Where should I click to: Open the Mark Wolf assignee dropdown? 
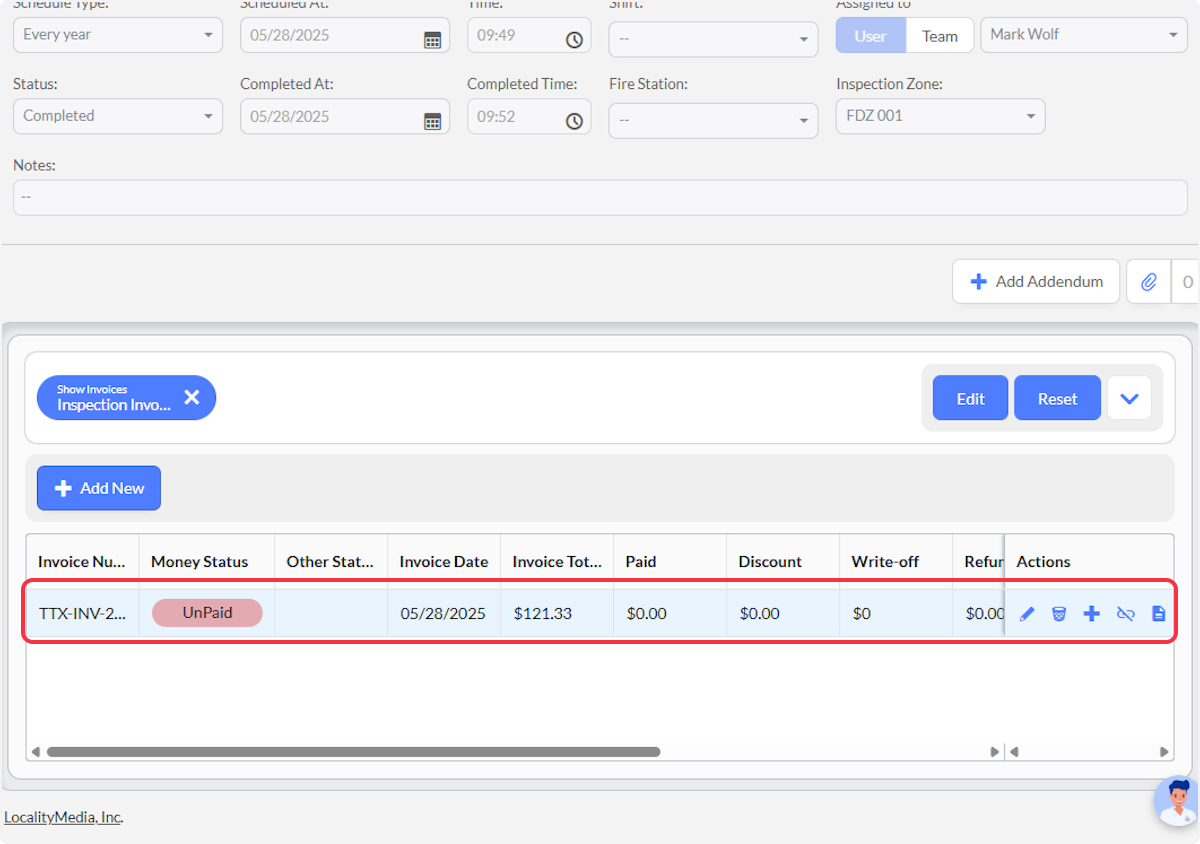click(x=1084, y=35)
